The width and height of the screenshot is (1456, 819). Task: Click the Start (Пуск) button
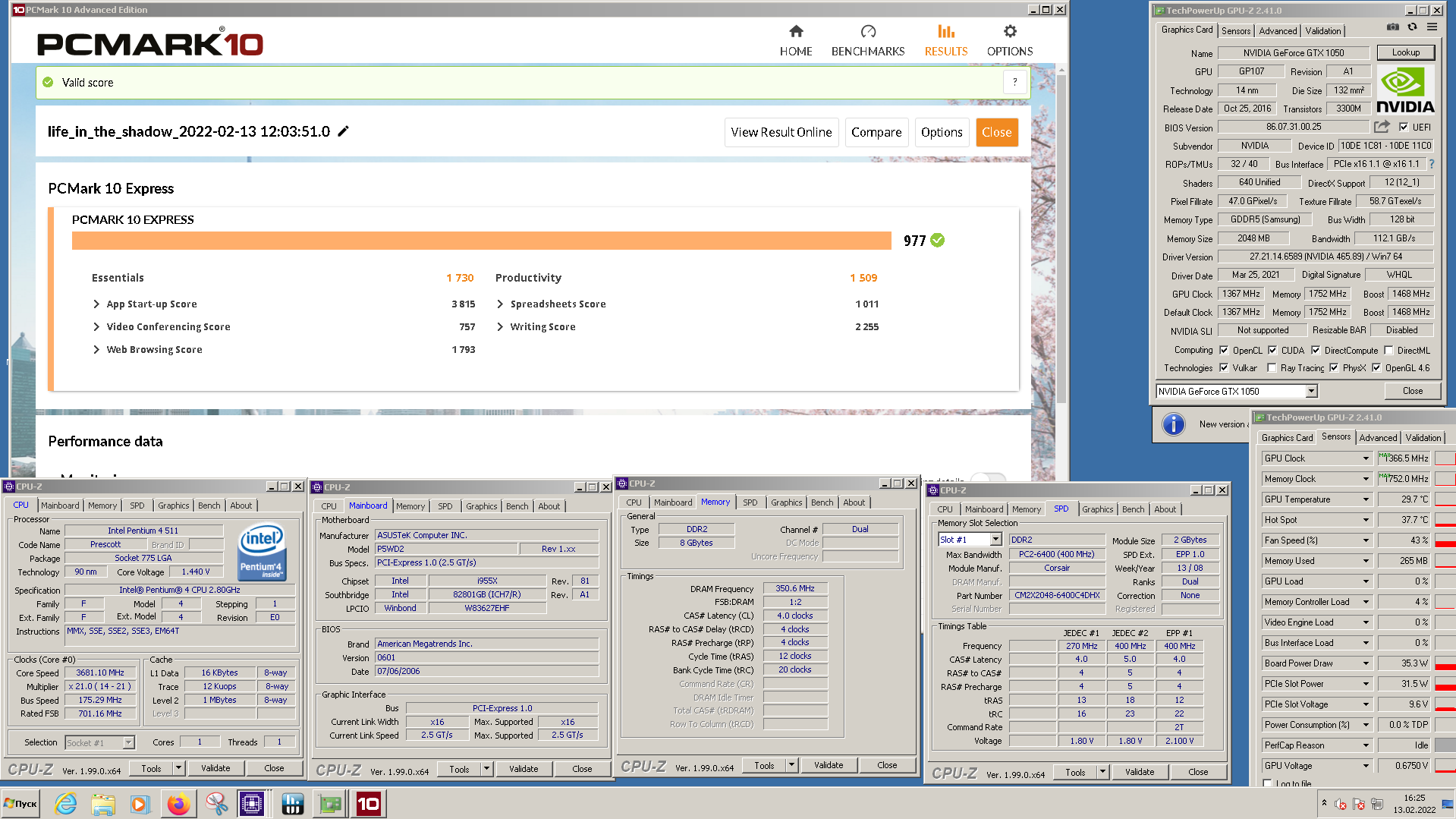pyautogui.click(x=21, y=803)
